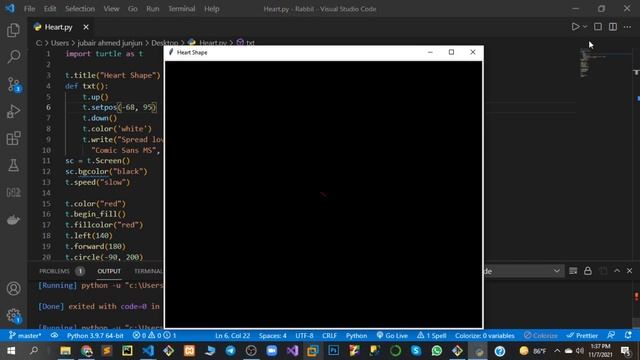Switch to the OUTPUT panel tab
640x360 pixels.
(x=109, y=271)
